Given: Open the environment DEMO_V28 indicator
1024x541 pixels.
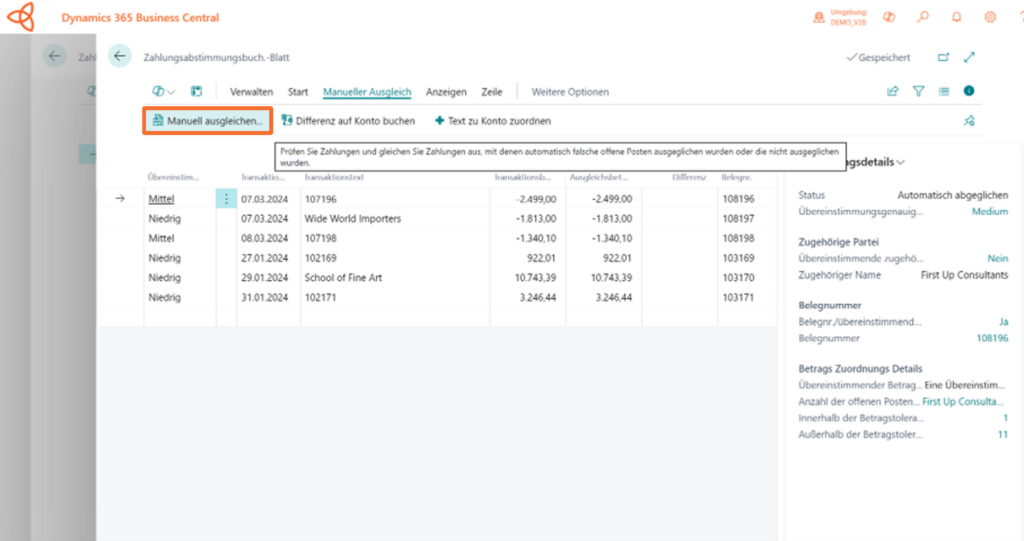Looking at the screenshot, I should tap(839, 18).
